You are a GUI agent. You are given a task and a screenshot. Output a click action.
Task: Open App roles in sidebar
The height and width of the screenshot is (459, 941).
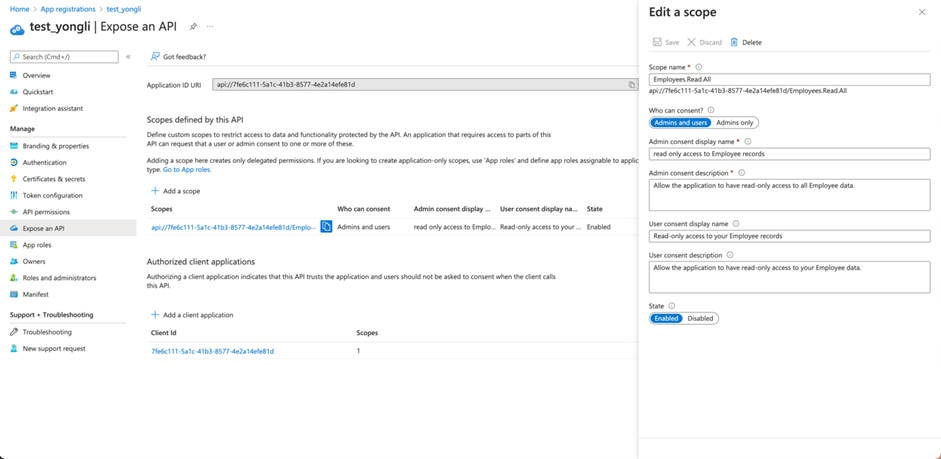coord(37,245)
